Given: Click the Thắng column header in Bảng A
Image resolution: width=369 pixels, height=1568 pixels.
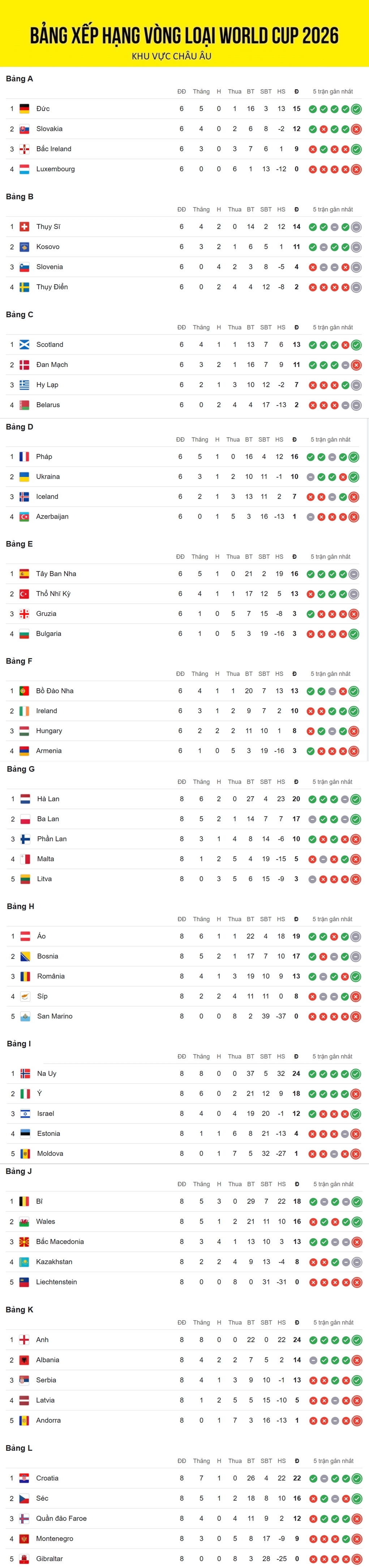Looking at the screenshot, I should [x=201, y=92].
